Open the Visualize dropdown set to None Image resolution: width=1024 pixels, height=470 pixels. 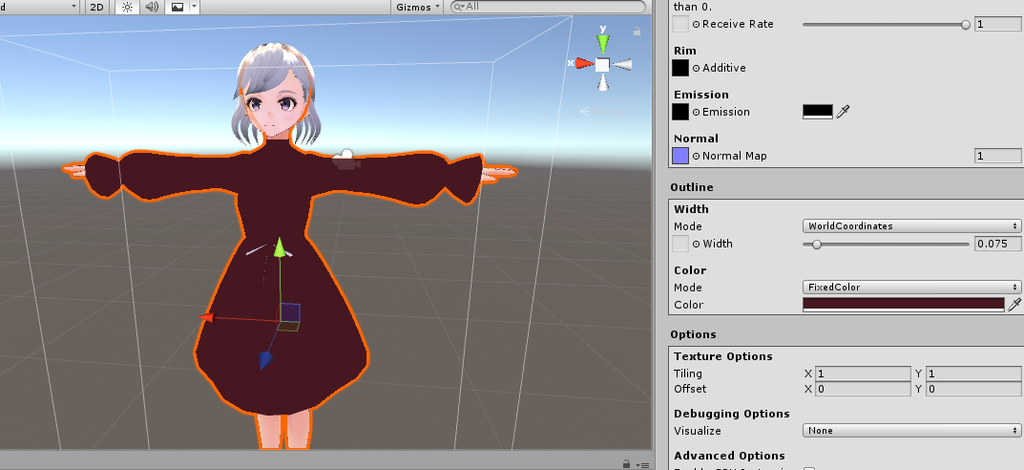912,431
